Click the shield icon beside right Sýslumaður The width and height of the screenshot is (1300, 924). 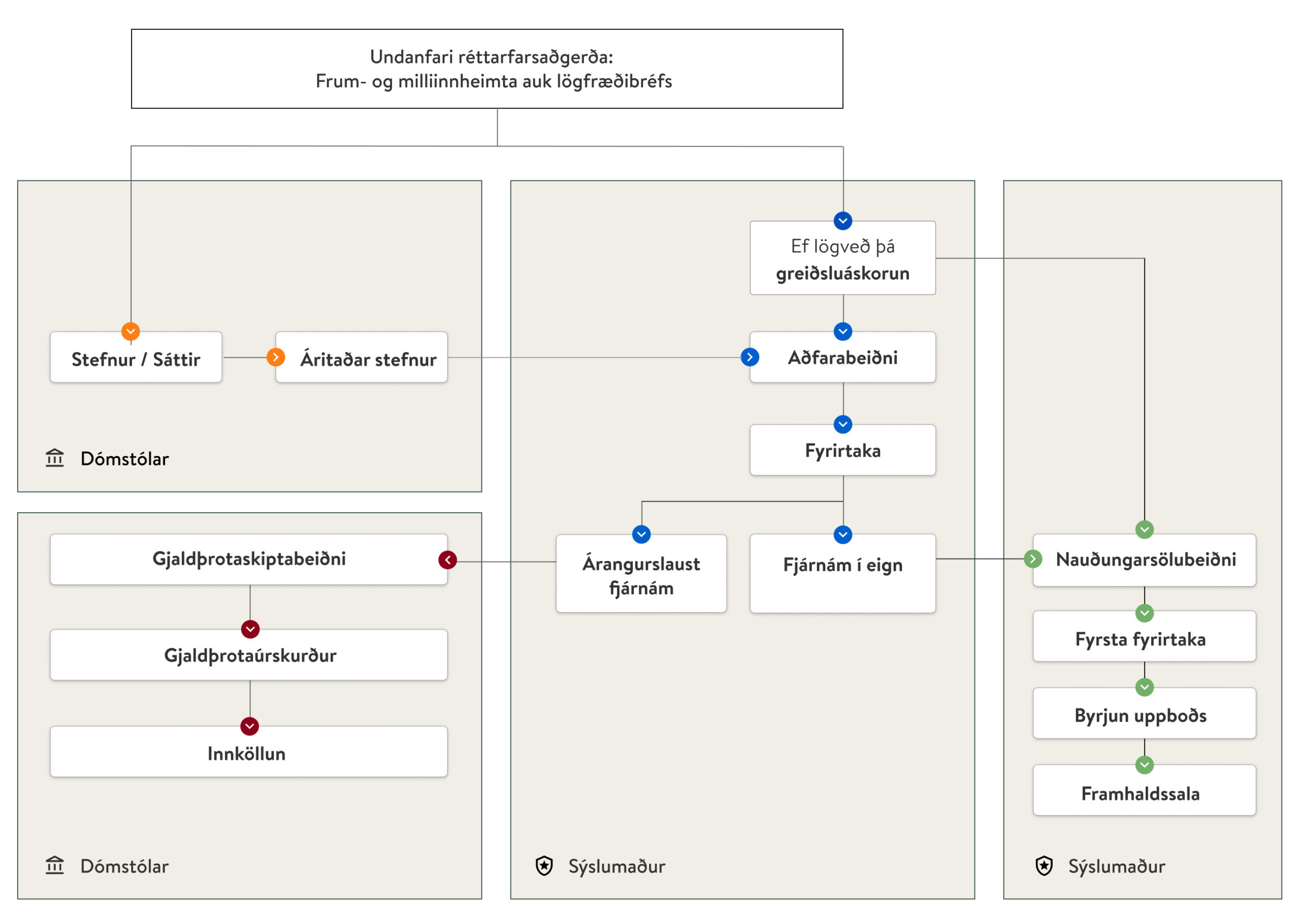(x=1044, y=866)
